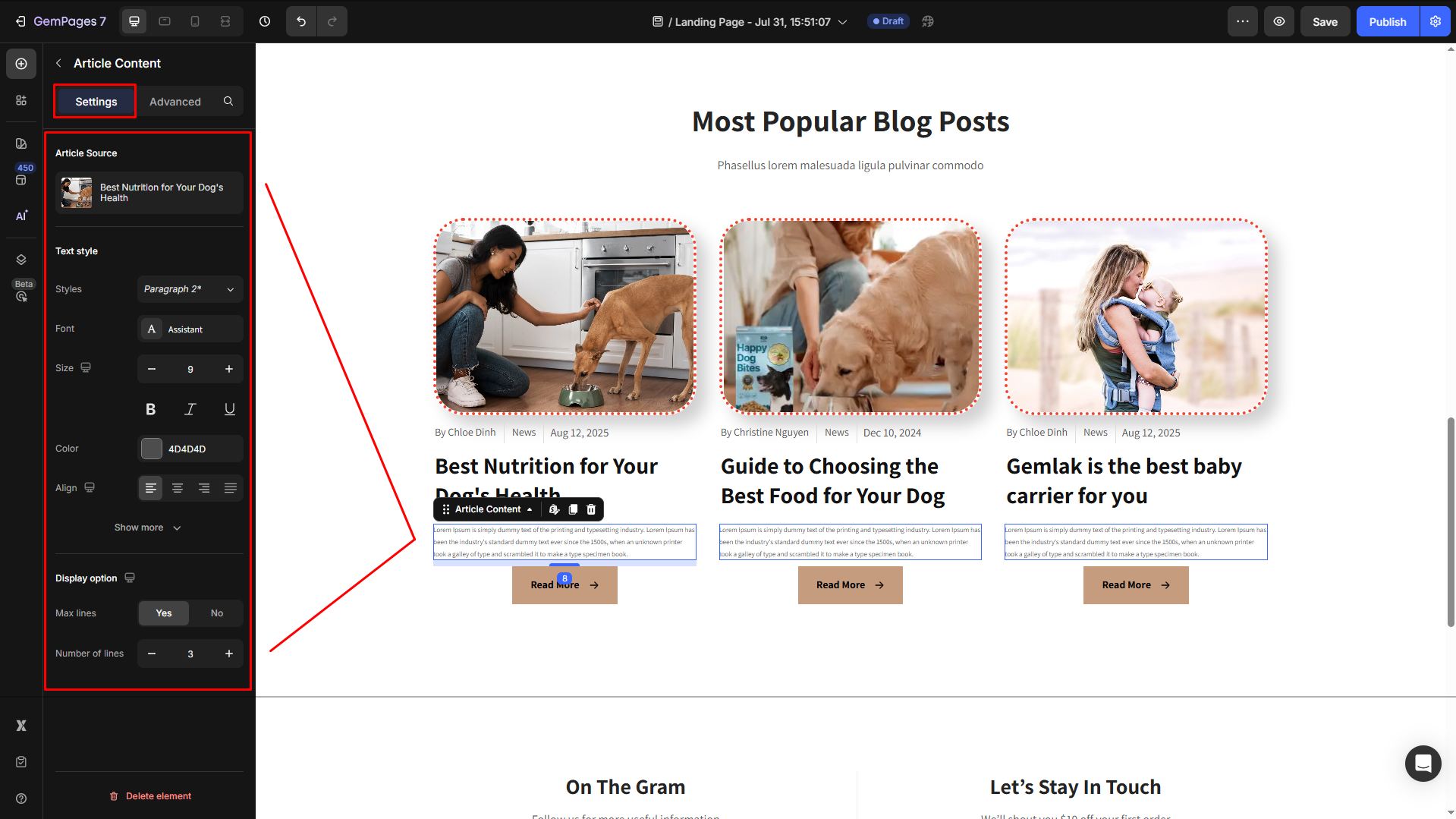Screen dimensions: 1456x819
Task: Open the AI assistant sidebar icon
Action: tap(21, 216)
